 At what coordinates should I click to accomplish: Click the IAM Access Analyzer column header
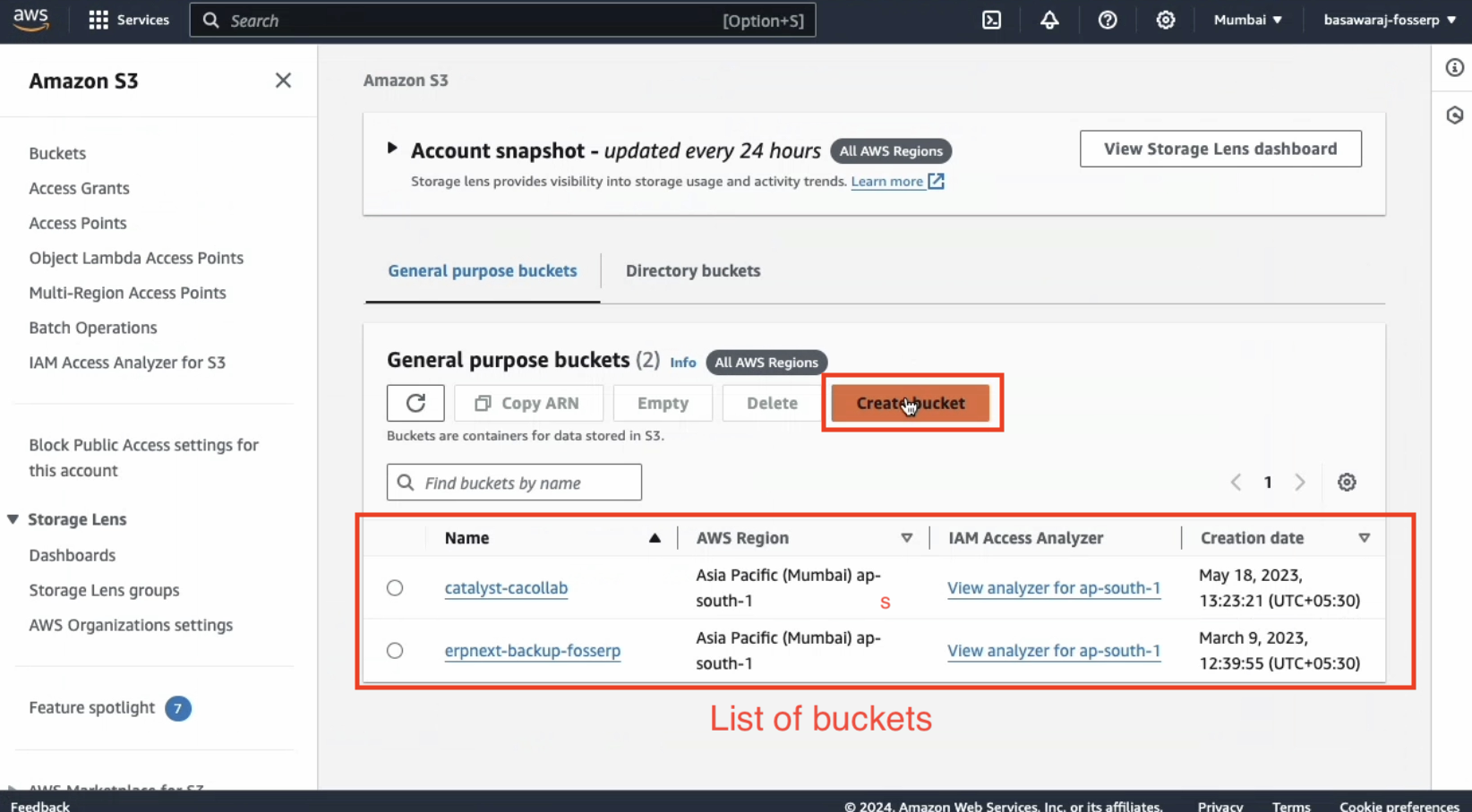(1025, 538)
